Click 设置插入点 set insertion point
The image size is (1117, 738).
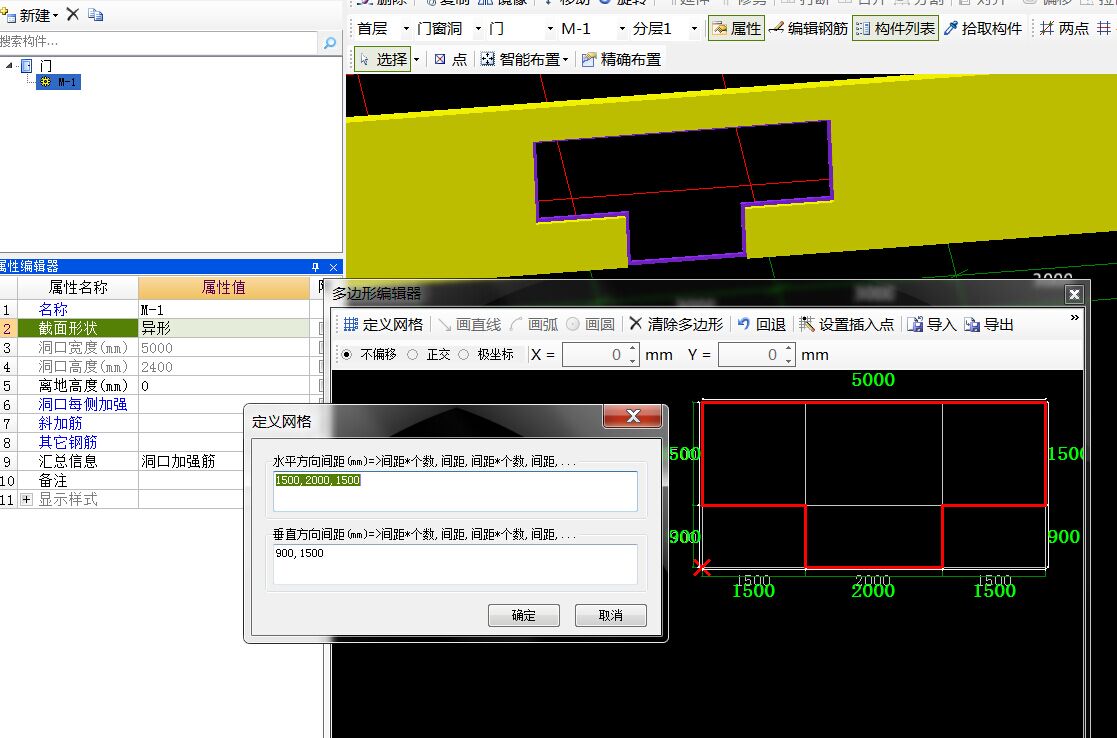coord(846,325)
